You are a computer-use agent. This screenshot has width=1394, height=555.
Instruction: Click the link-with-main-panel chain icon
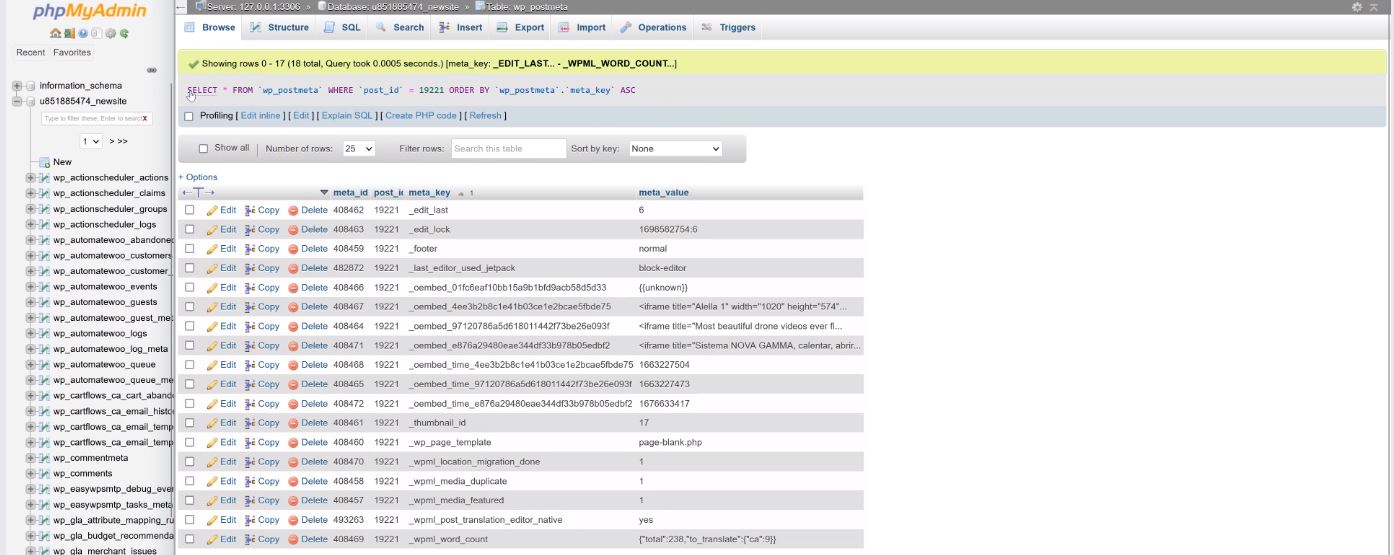point(152,70)
